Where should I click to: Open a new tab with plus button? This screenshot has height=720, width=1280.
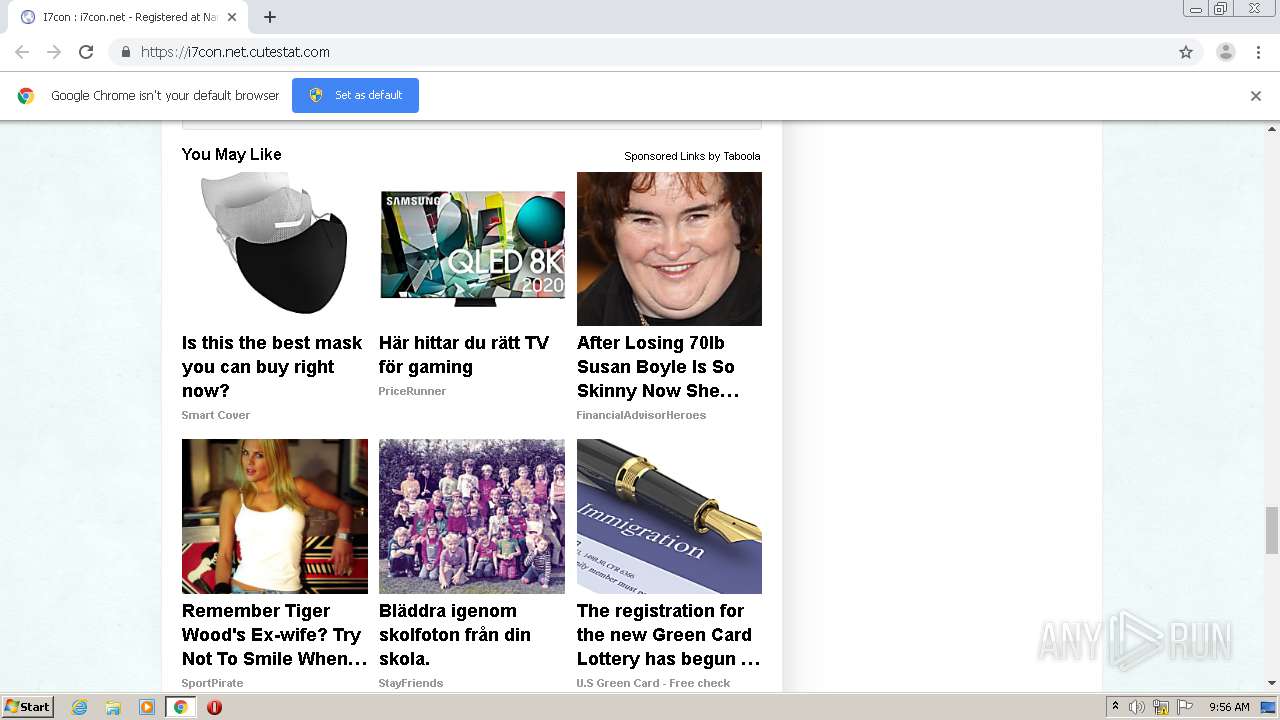tap(270, 17)
